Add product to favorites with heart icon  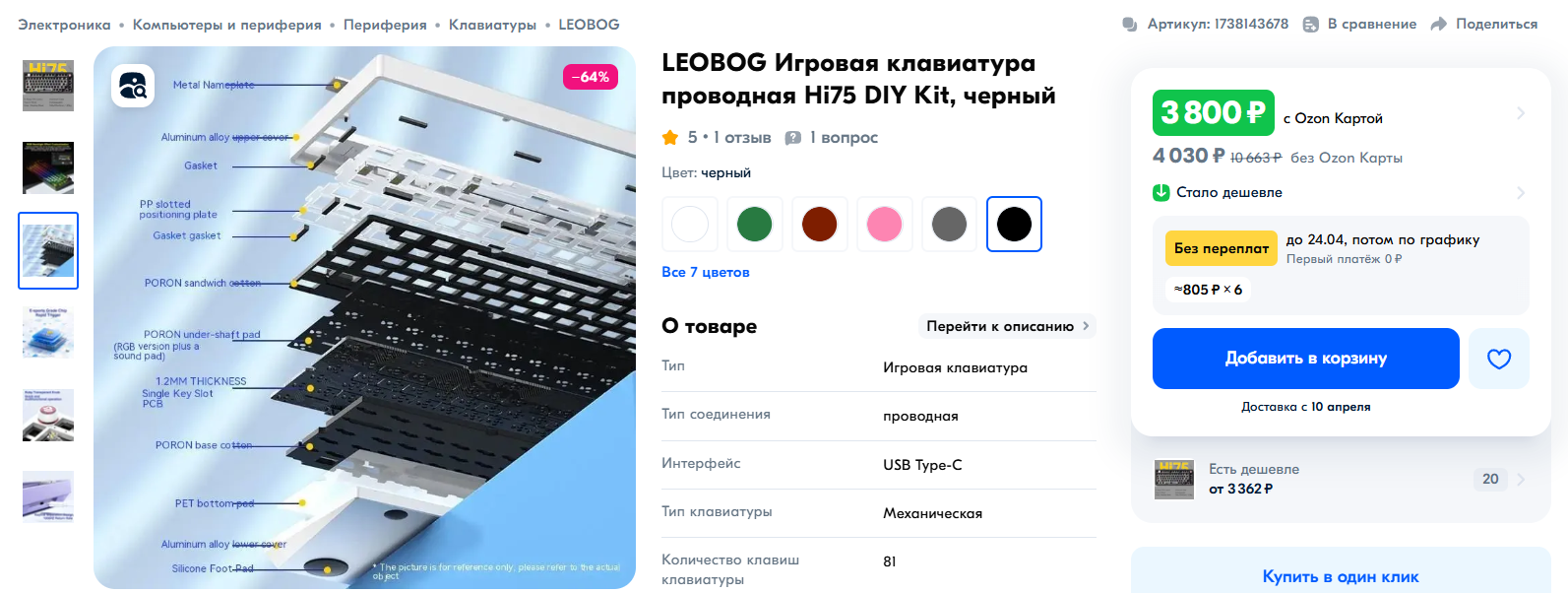[x=1498, y=359]
